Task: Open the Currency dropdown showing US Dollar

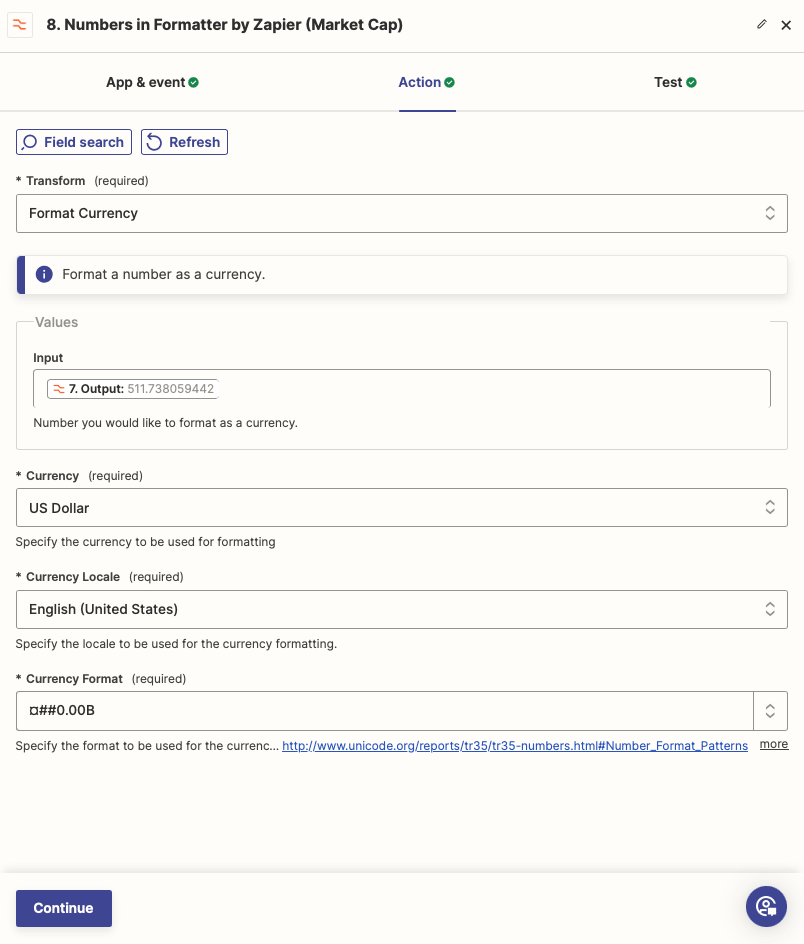Action: pos(402,508)
